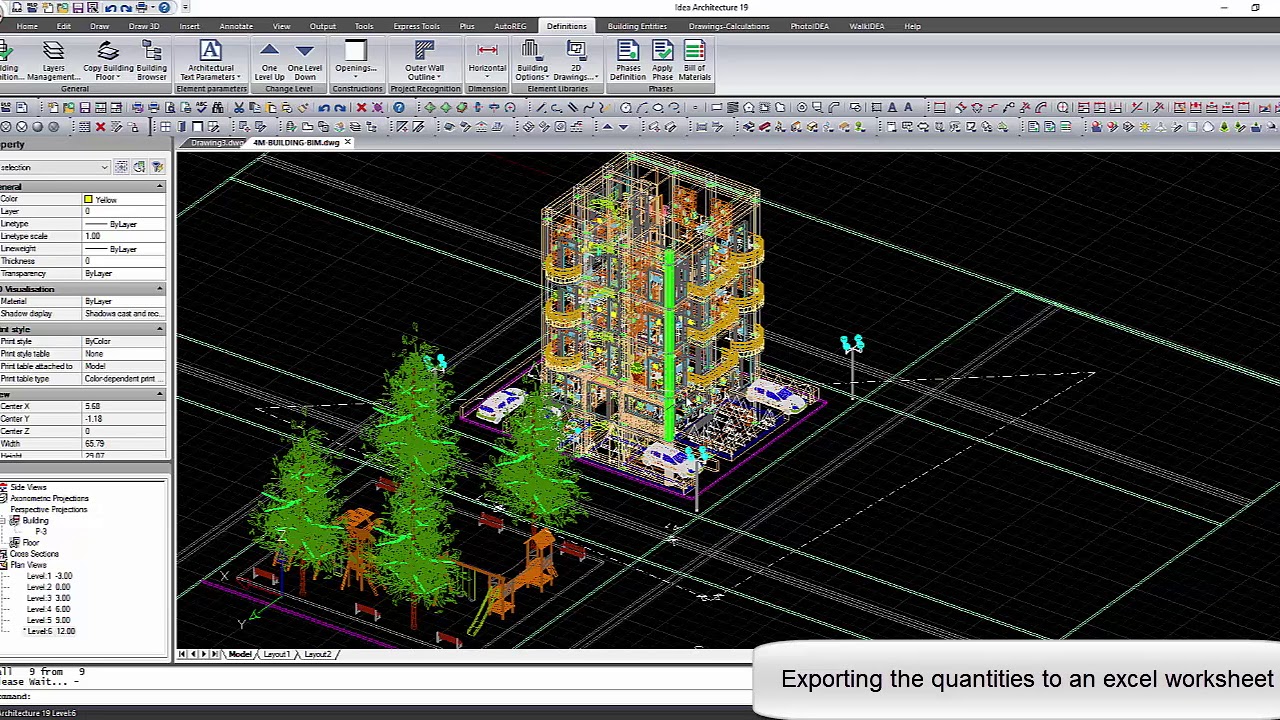
Task: Click the Linetype scale 1.00 field
Action: (124, 236)
